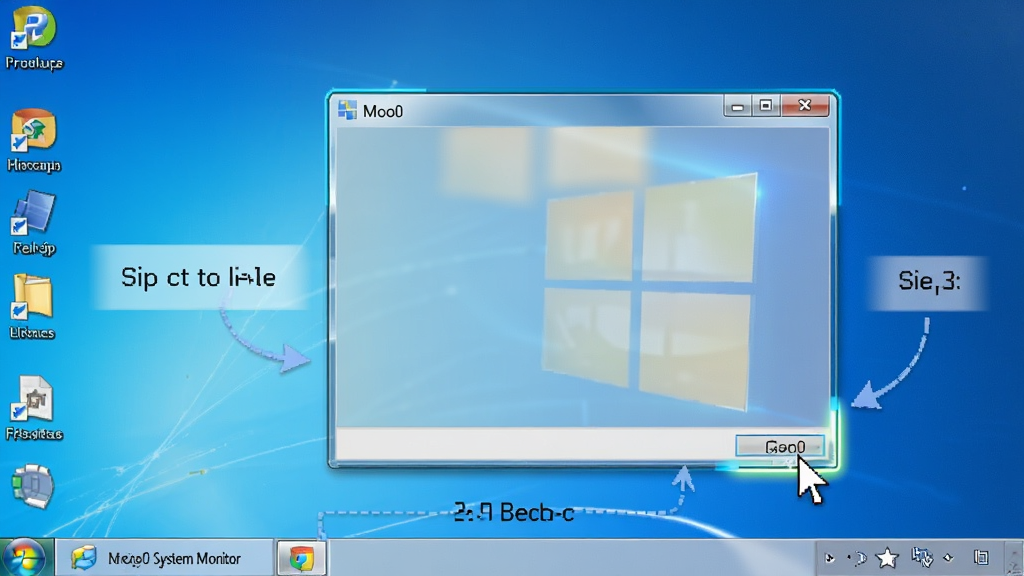Screen dimensions: 1024x576
Task: Click the button at the Moo0 window's bottom right
Action: coord(780,447)
